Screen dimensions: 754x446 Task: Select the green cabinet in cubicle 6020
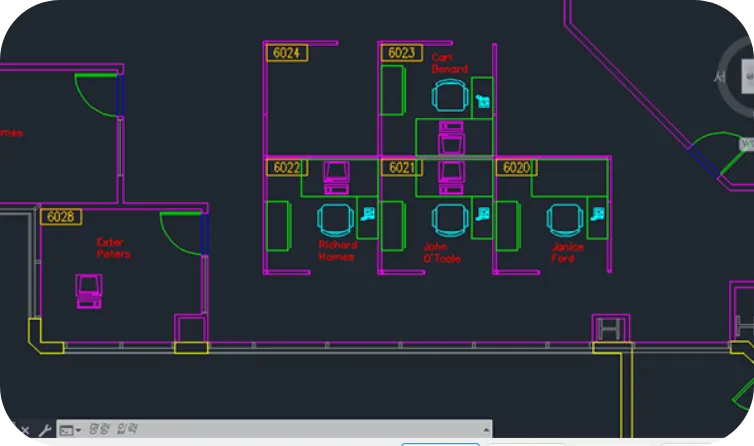point(508,226)
